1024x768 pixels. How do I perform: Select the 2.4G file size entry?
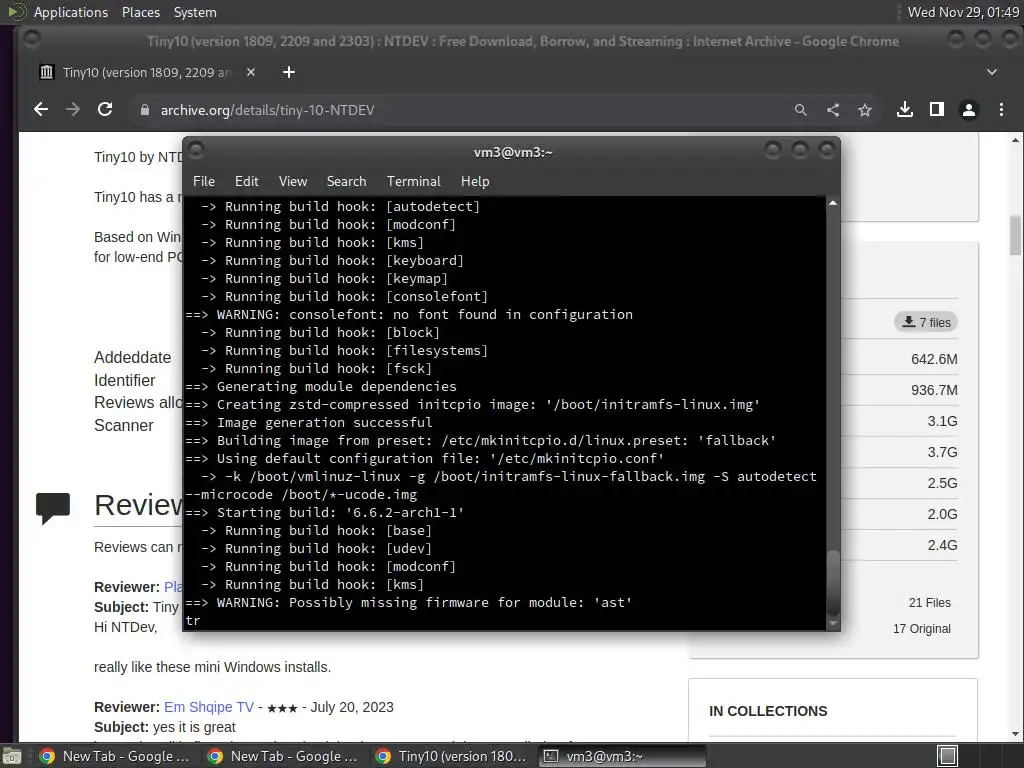(x=942, y=545)
